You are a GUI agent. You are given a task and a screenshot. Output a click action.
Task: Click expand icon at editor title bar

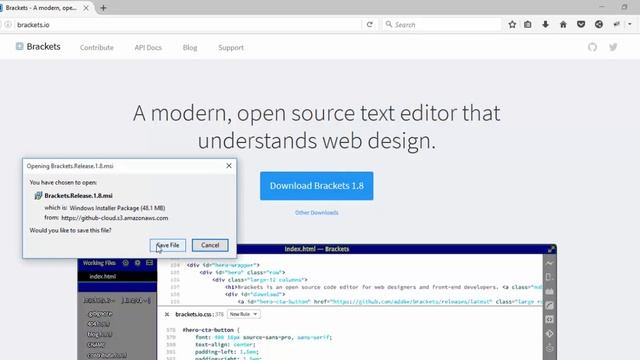point(551,249)
